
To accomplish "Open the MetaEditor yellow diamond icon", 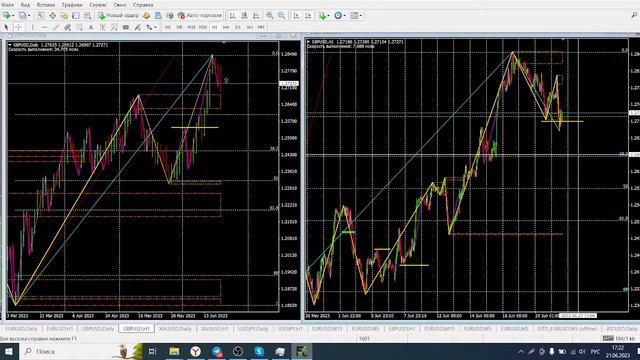I will pos(147,16).
